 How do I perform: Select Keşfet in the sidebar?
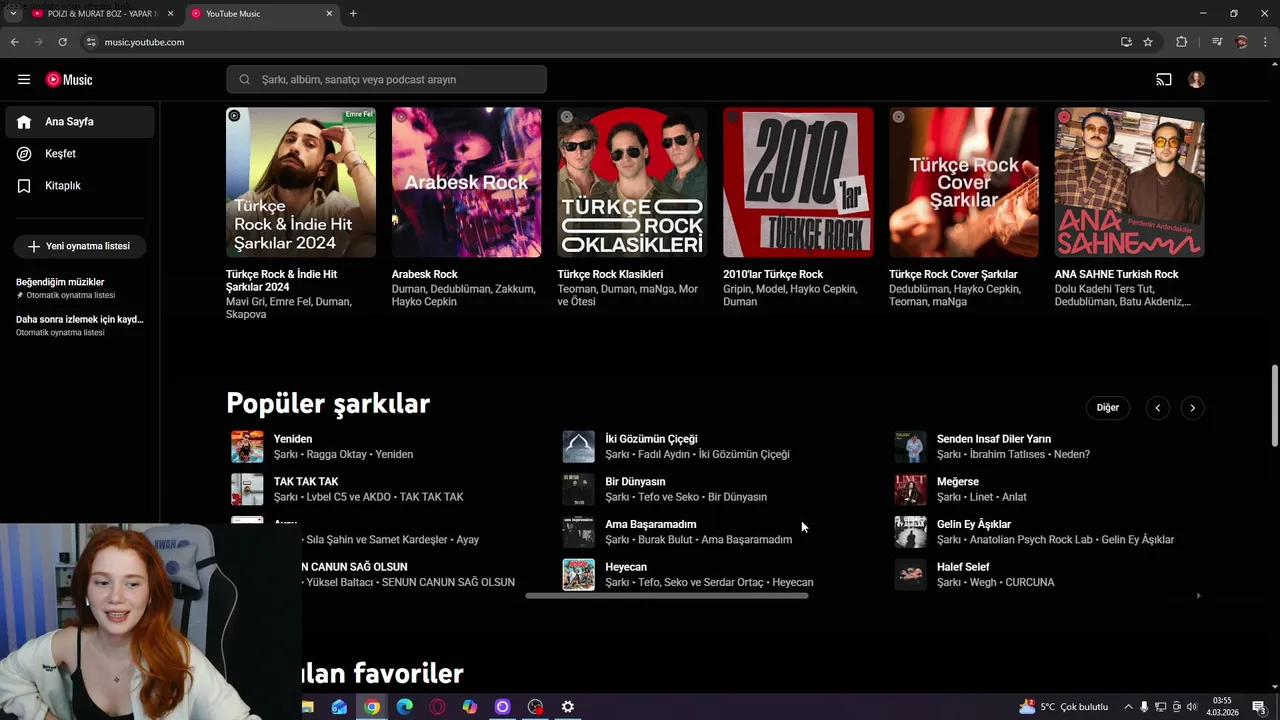tap(80, 154)
